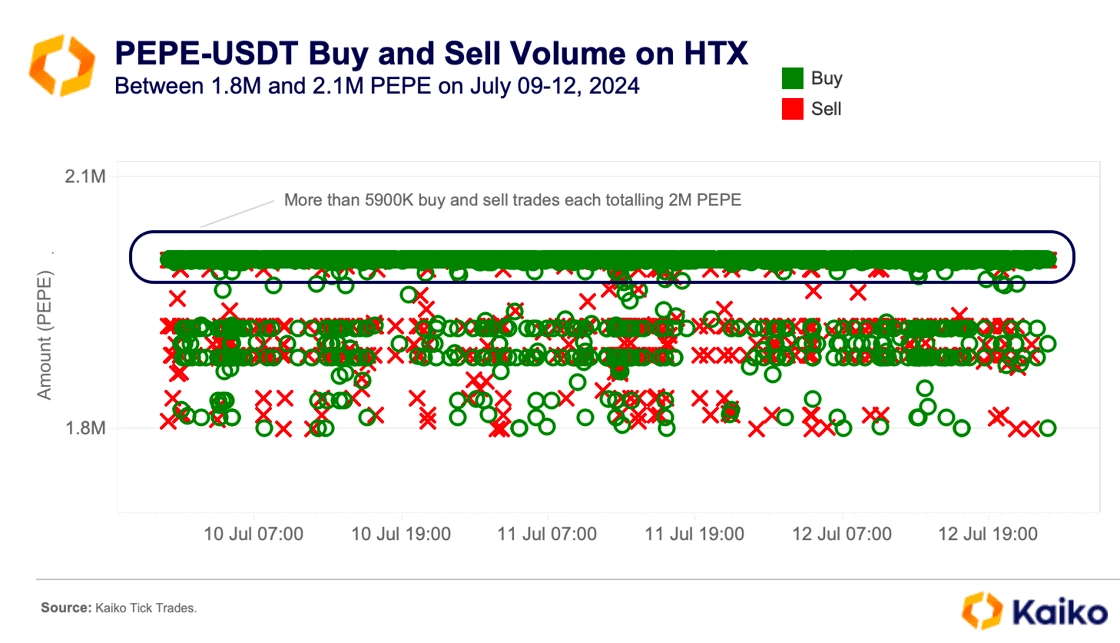Click the subtitle "Between 1.8M and 2.1M PEPE"

pyautogui.click(x=273, y=86)
